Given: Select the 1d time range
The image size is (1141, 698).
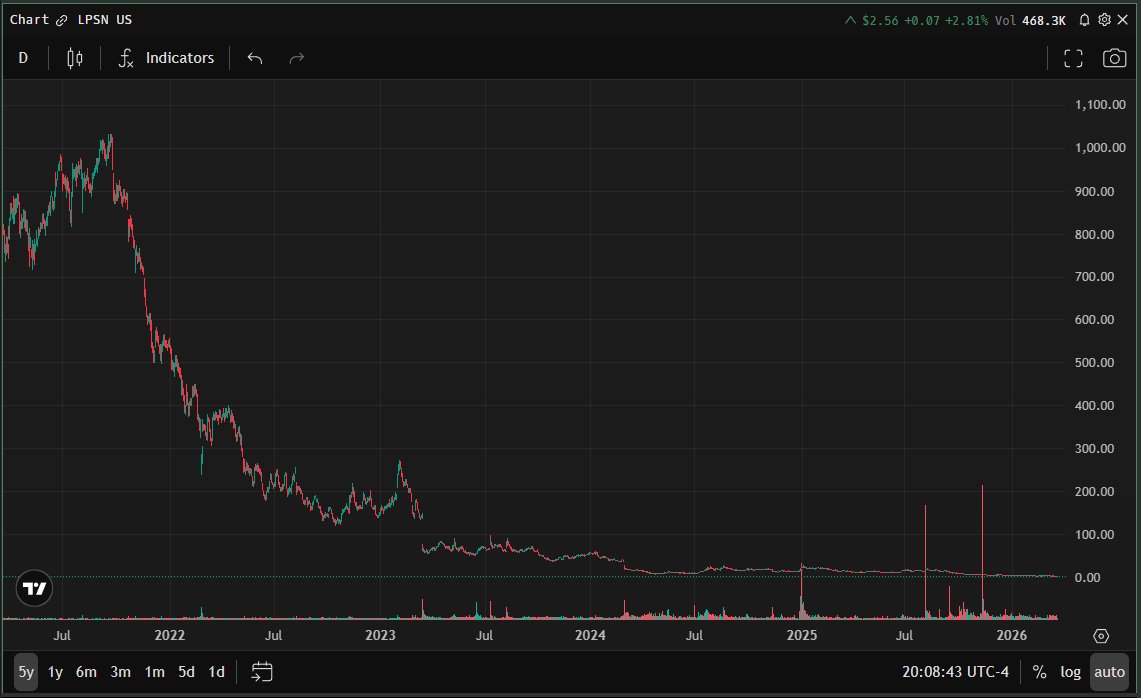Looking at the screenshot, I should [x=216, y=672].
